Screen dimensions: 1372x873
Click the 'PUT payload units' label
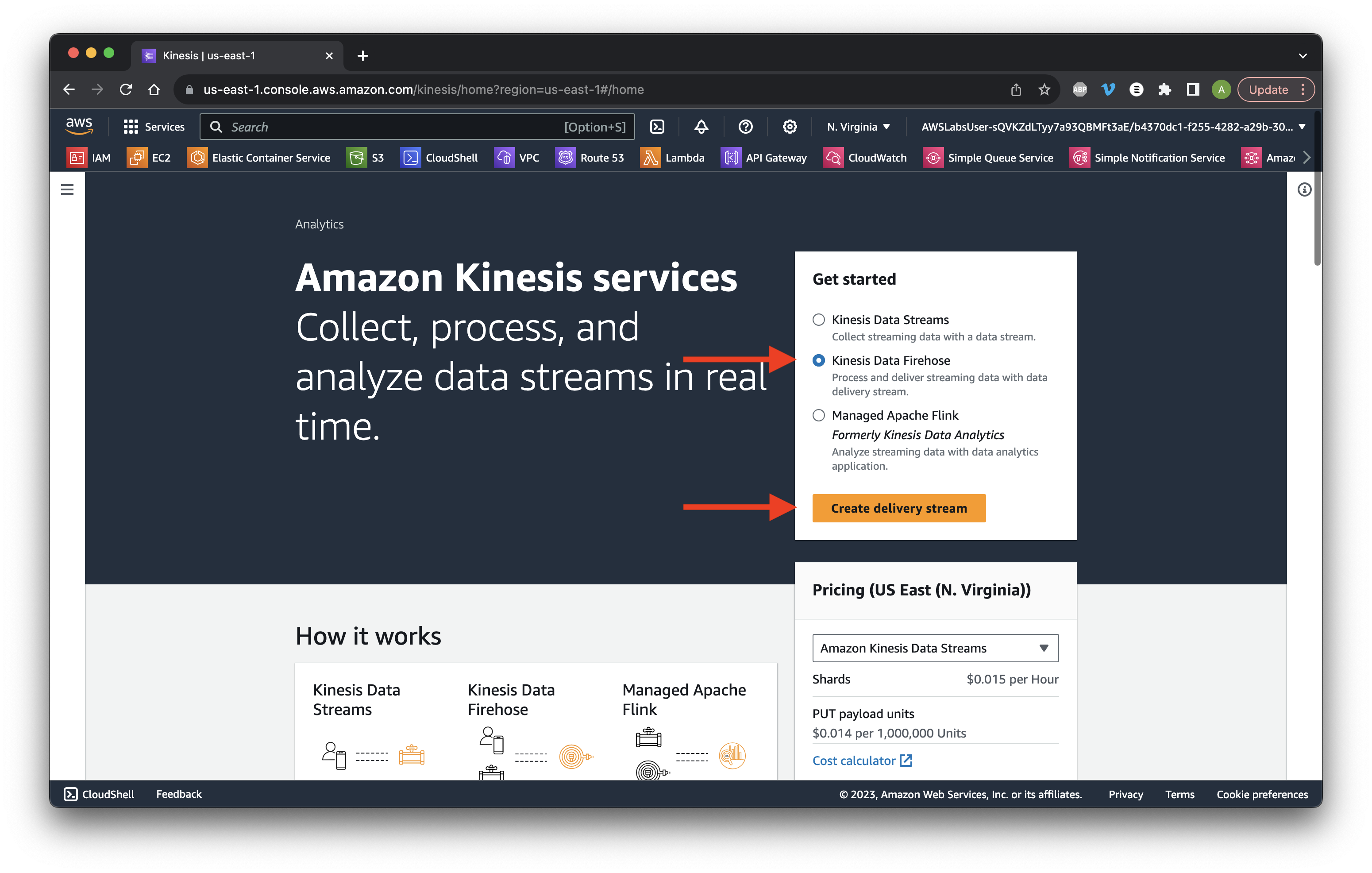point(863,714)
